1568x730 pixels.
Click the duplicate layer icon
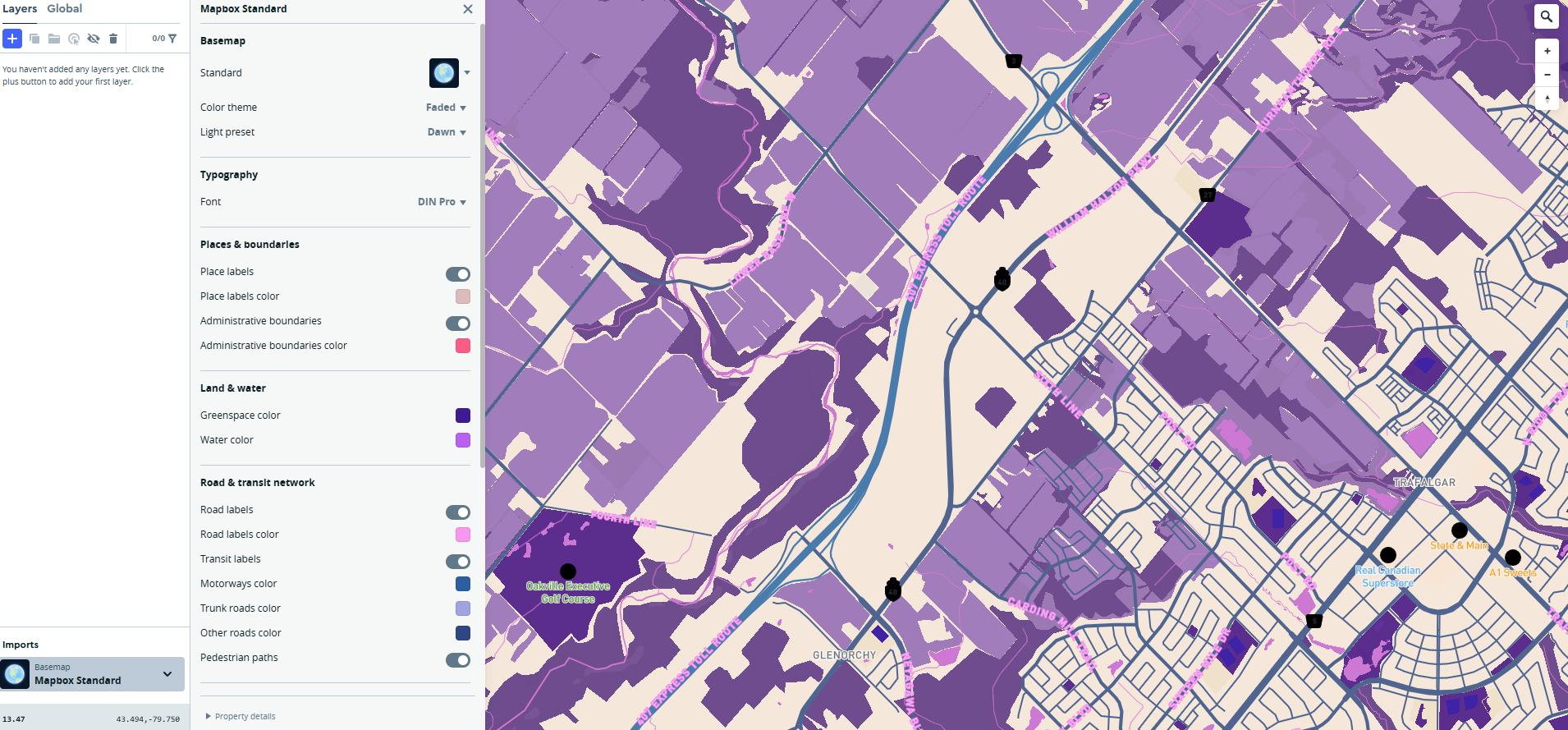(x=34, y=39)
